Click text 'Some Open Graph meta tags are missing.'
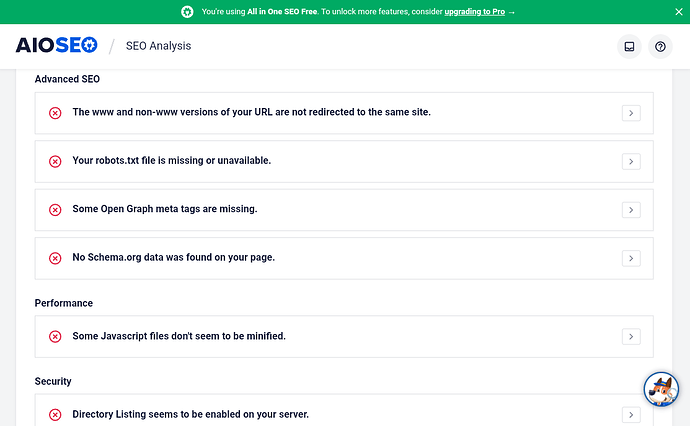690x426 pixels. pyautogui.click(x=165, y=209)
